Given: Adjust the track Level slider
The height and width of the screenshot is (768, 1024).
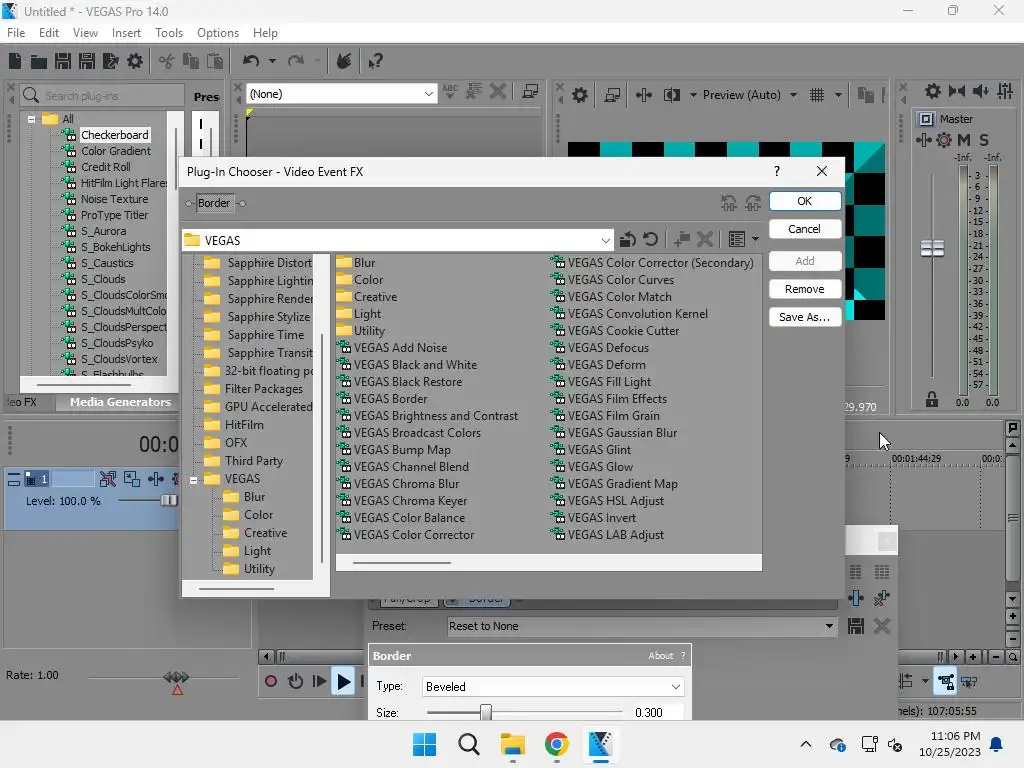Looking at the screenshot, I should click(x=168, y=501).
